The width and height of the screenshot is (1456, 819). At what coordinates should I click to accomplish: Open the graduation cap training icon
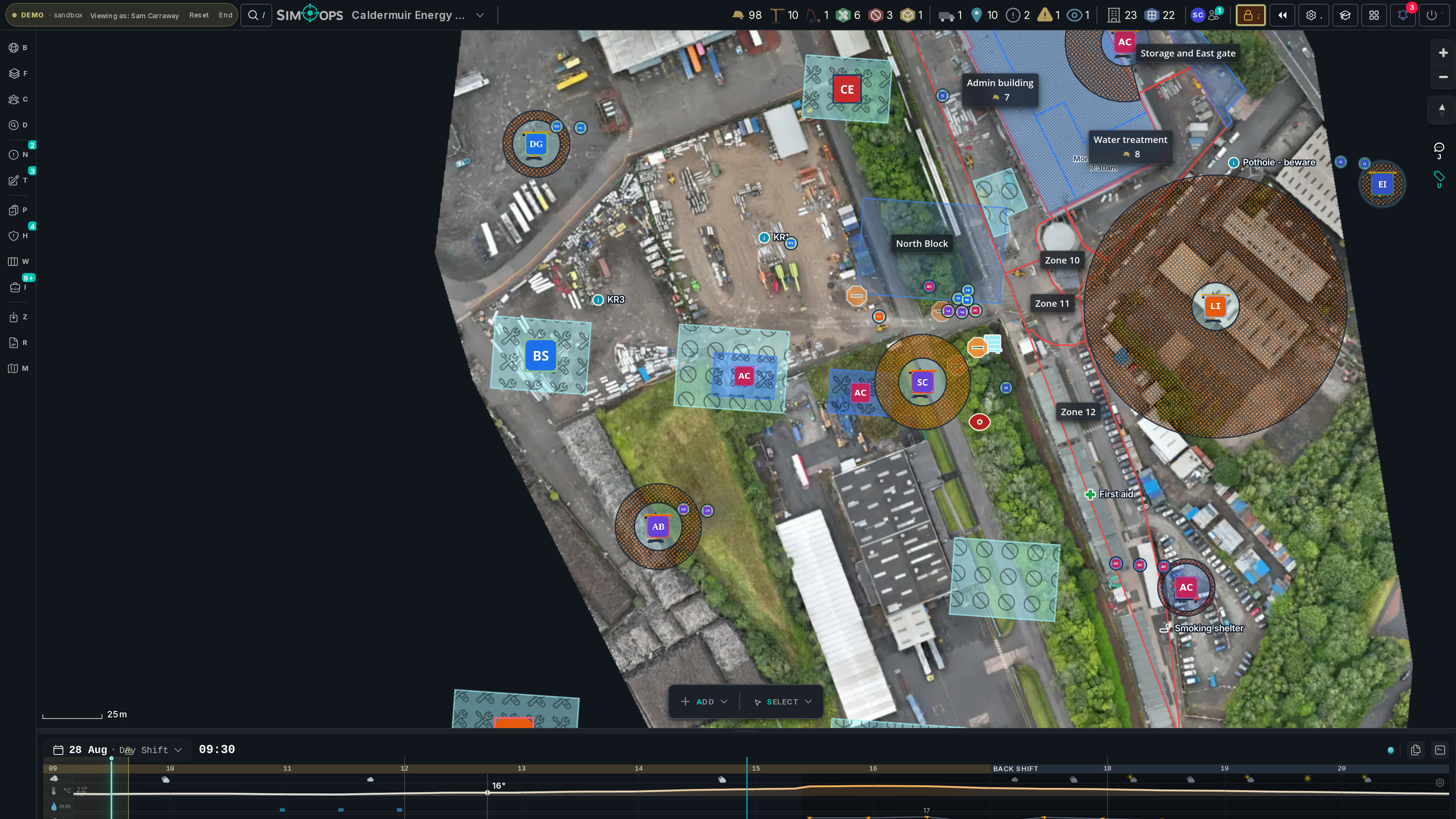click(x=1345, y=15)
